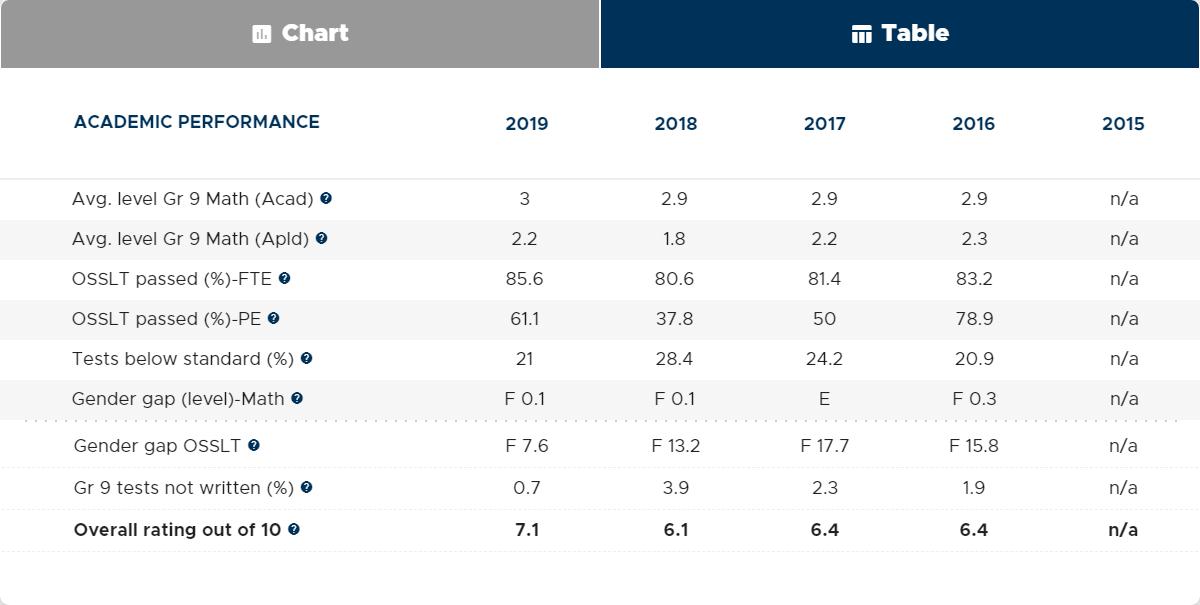Open help for Overall rating out of 10

coord(293,529)
